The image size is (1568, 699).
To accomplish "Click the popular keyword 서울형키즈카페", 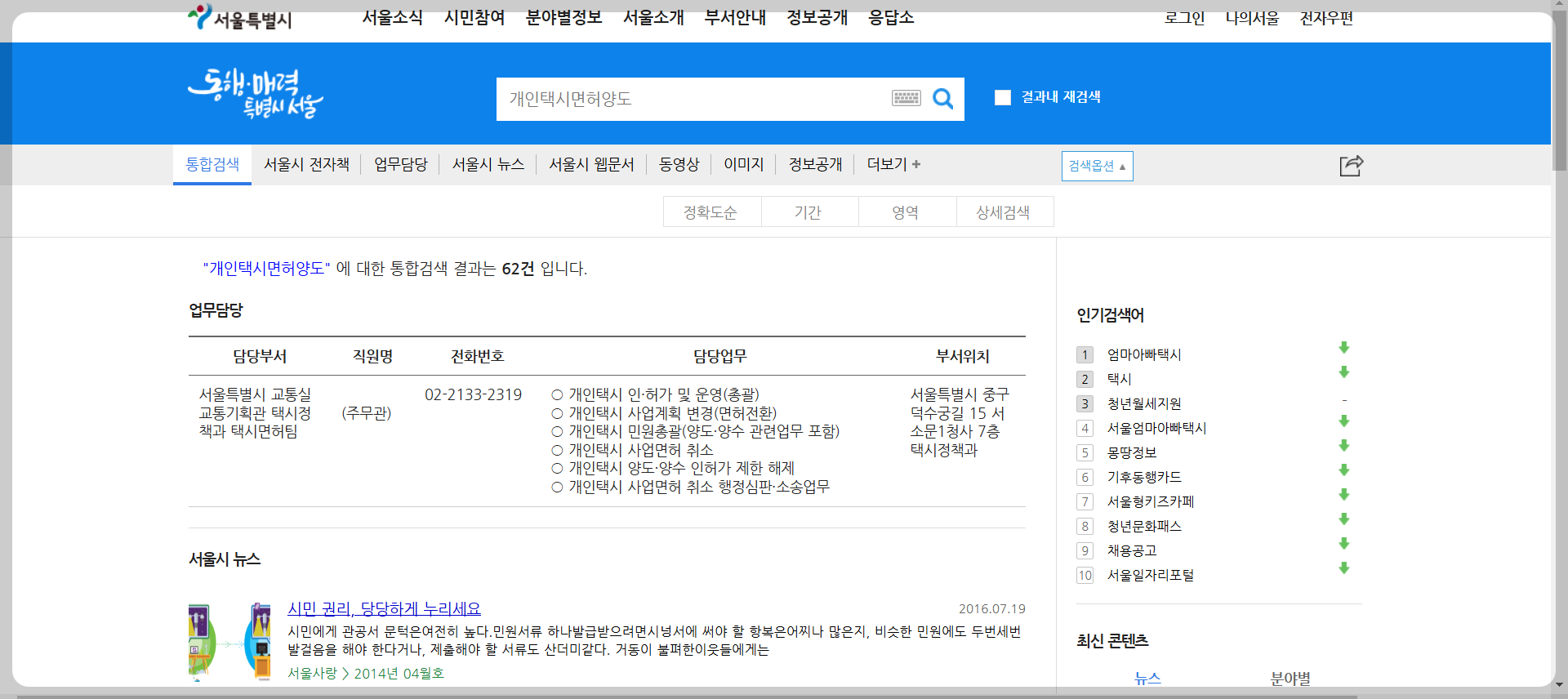I will tap(1151, 501).
